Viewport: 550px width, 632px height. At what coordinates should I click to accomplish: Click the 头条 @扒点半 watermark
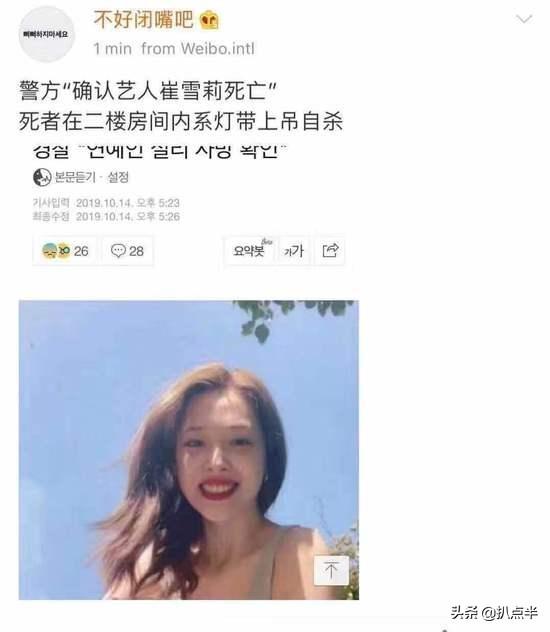click(x=494, y=613)
